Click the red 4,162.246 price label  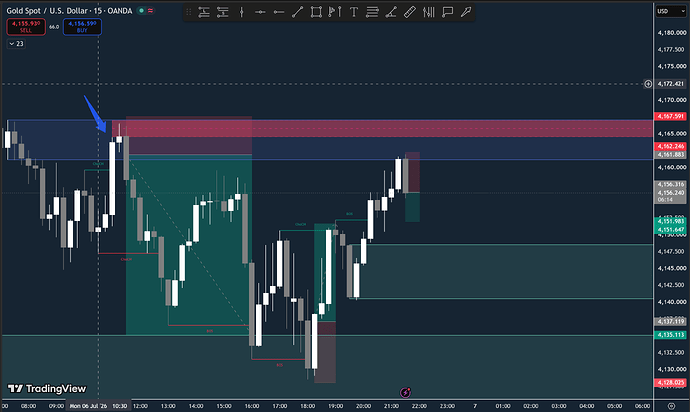[x=671, y=146]
